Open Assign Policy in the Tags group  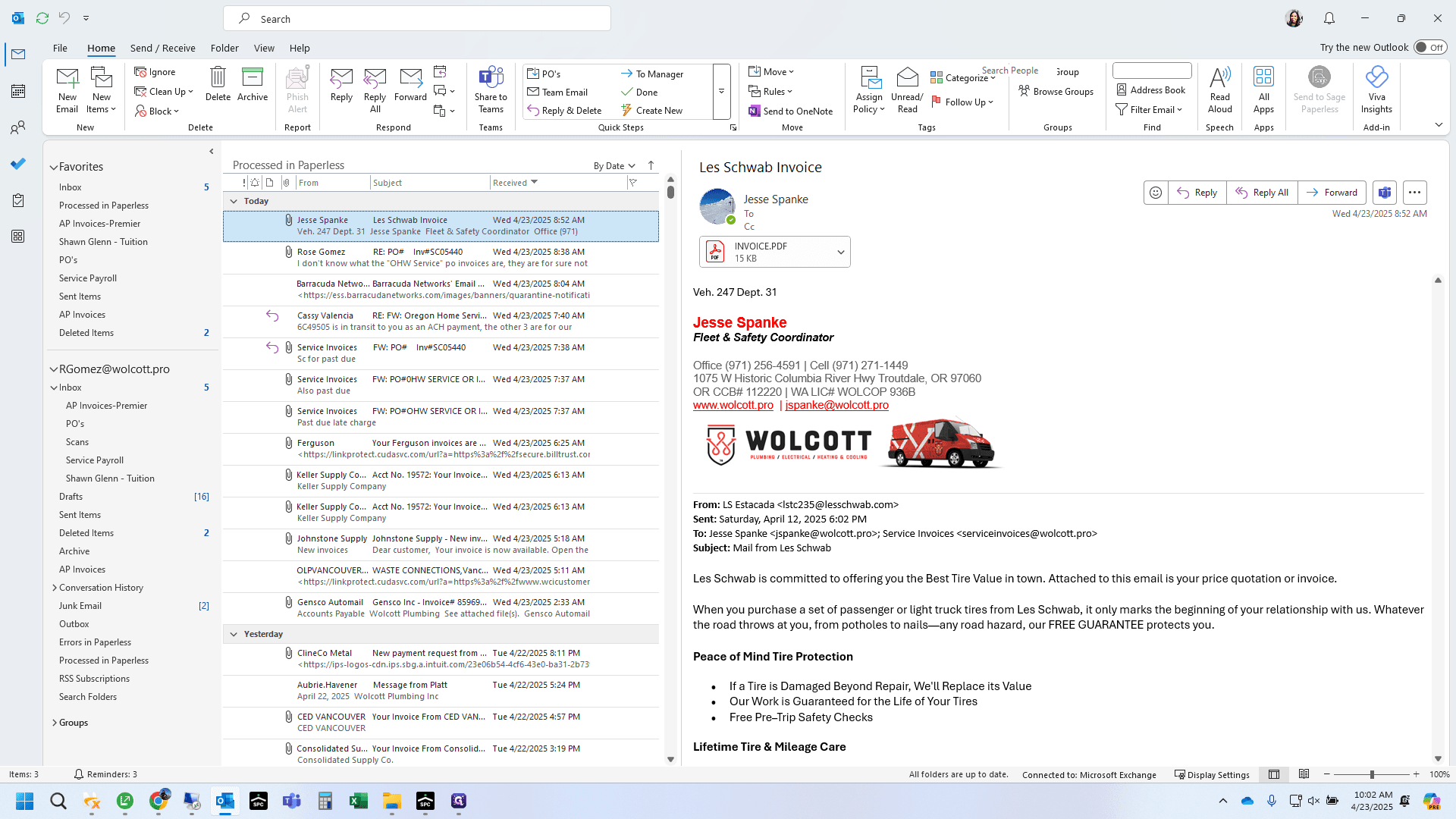point(869,89)
